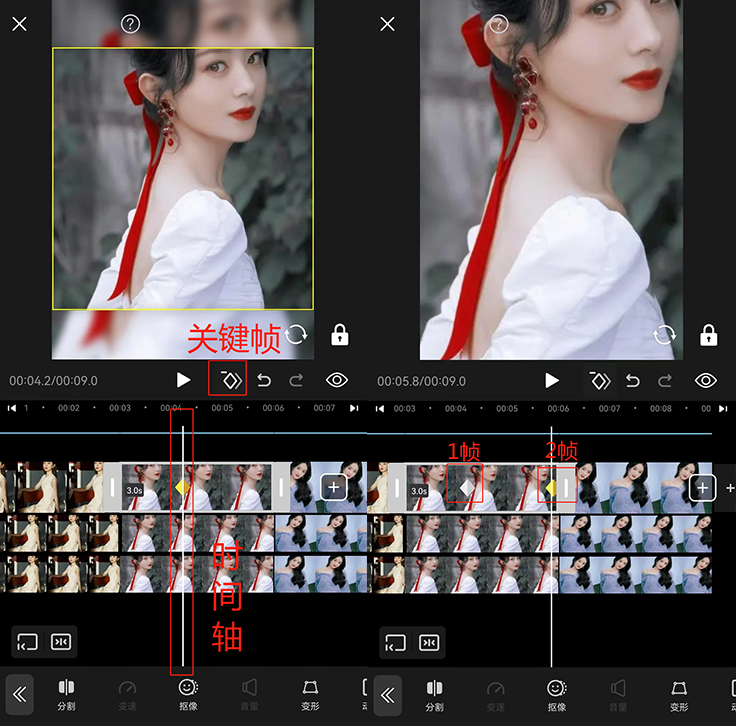This screenshot has height=726, width=736.
Task: Select 变速 speed tool in right toolbar
Action: click(496, 696)
